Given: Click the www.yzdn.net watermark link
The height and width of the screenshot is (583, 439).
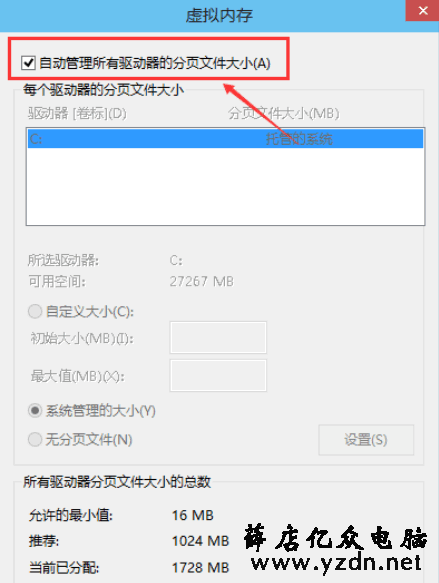Looking at the screenshot, I should (336, 563).
